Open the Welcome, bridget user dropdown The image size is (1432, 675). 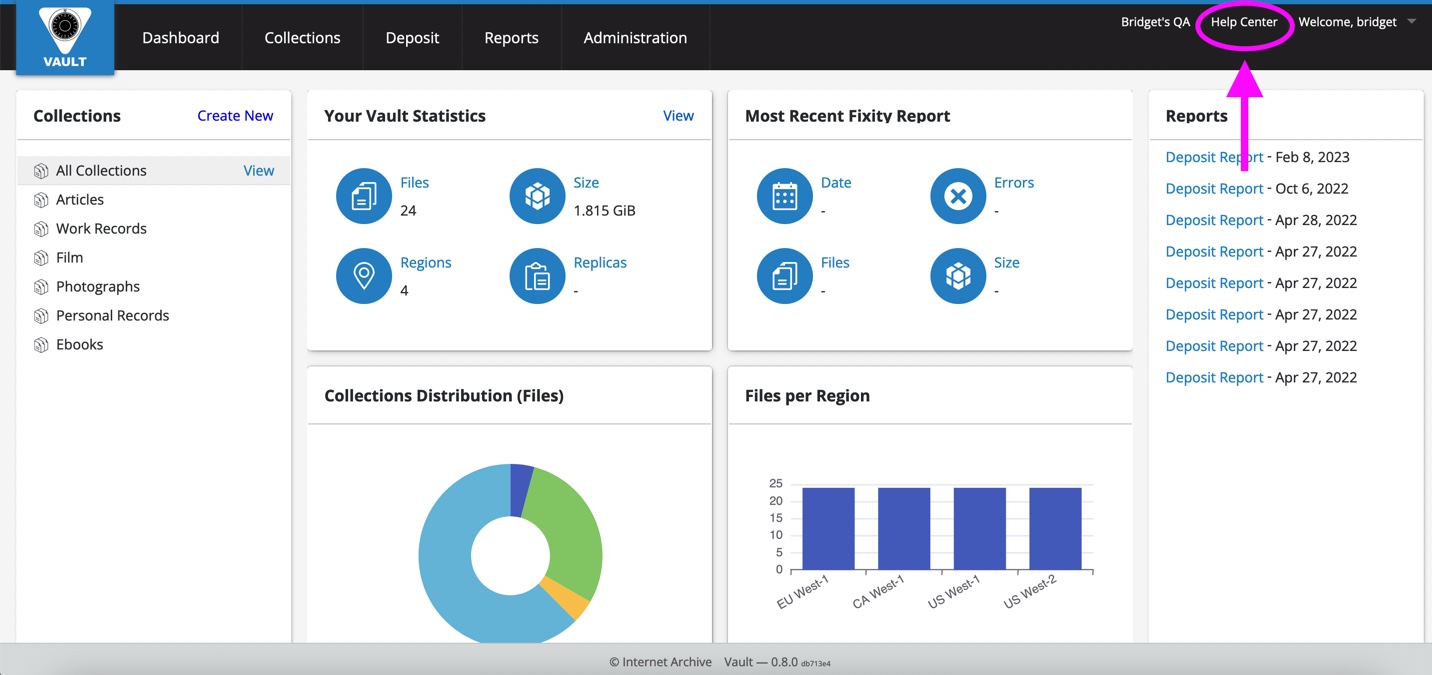pyautogui.click(x=1356, y=22)
